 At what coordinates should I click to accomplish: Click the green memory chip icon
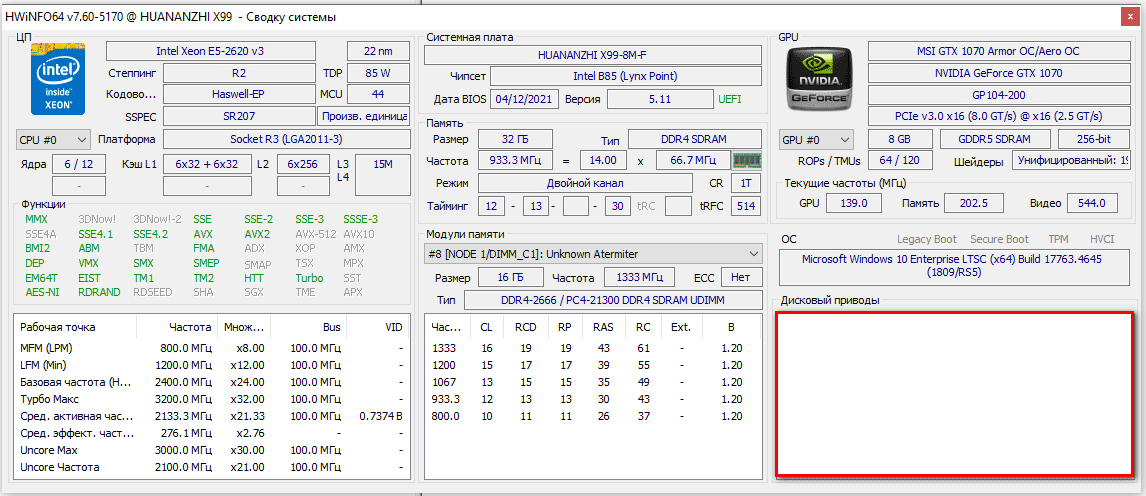[746, 160]
